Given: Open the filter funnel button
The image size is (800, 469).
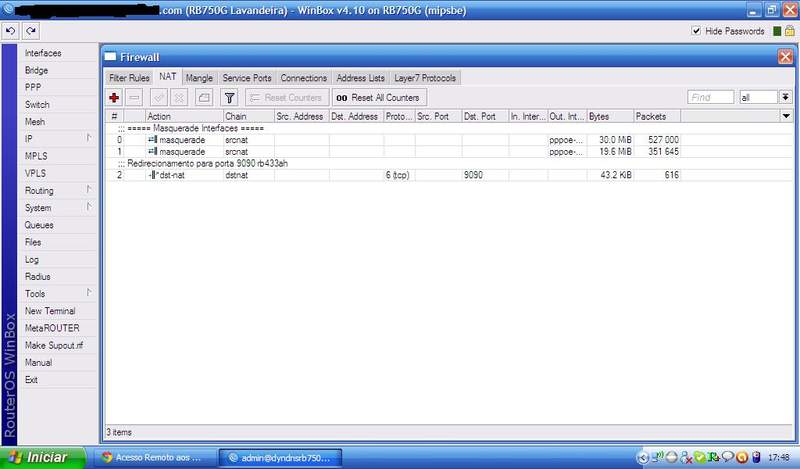Looking at the screenshot, I should click(x=229, y=97).
